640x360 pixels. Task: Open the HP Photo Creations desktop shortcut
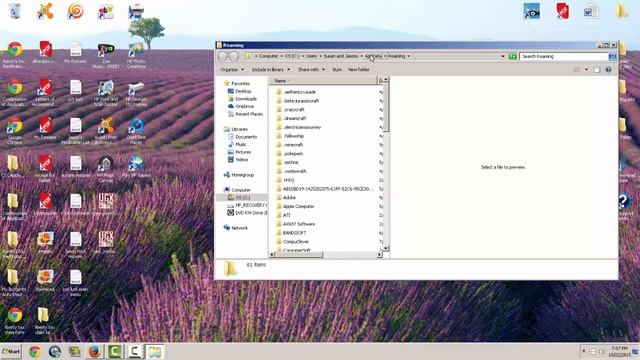(x=136, y=56)
